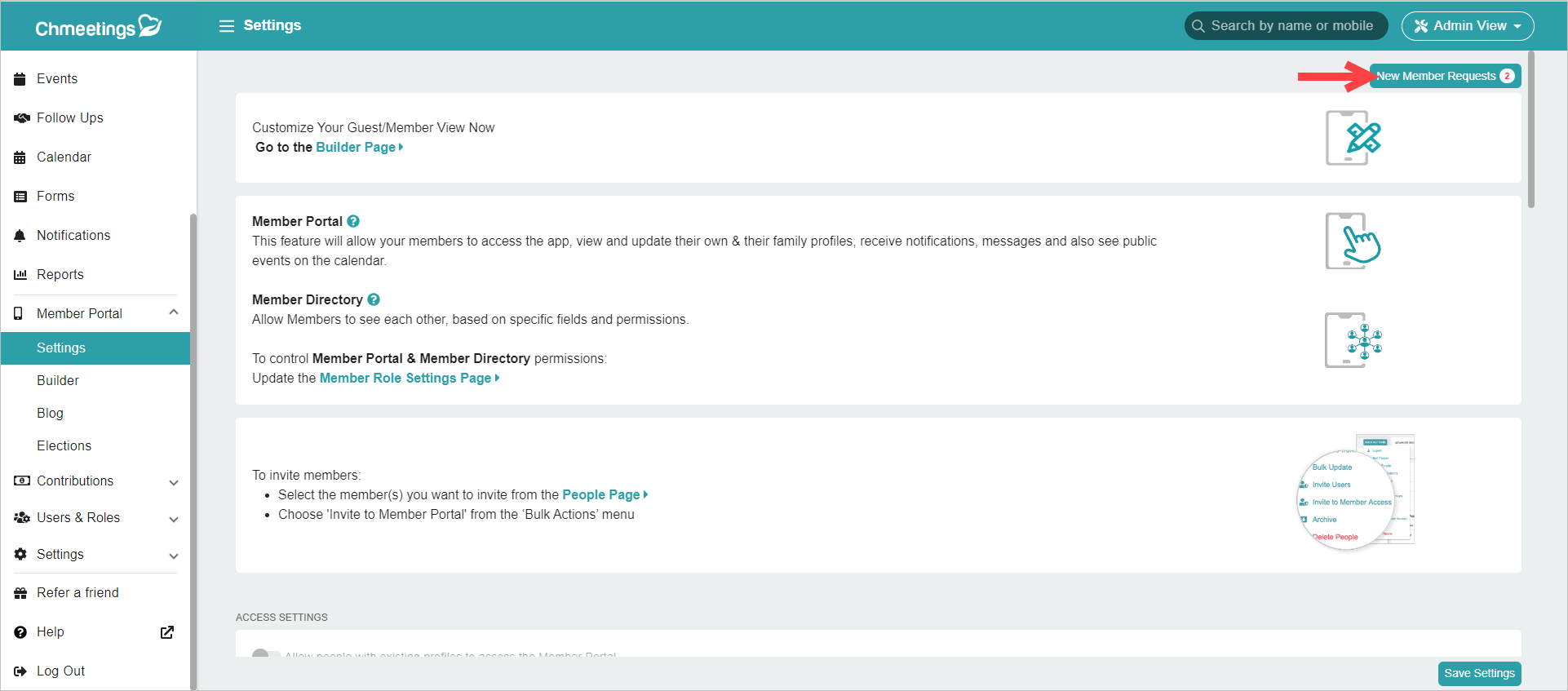Click the Help external link icon
Image resolution: width=1568 pixels, height=691 pixels.
click(x=167, y=632)
